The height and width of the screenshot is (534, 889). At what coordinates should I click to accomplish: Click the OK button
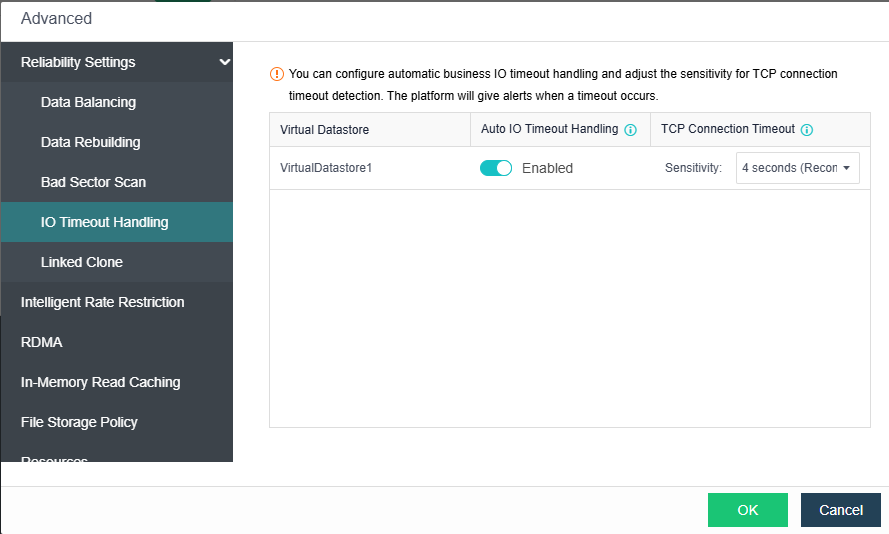click(747, 510)
